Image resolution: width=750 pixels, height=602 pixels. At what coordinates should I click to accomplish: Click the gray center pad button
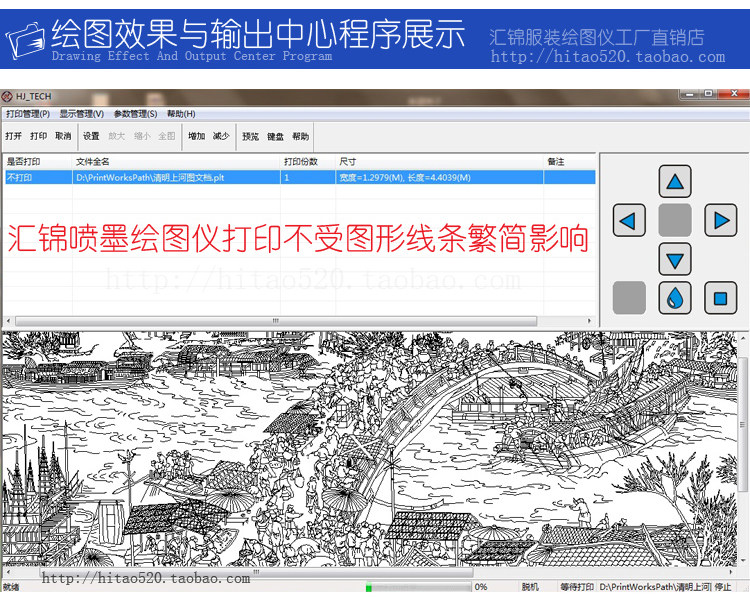point(675,220)
